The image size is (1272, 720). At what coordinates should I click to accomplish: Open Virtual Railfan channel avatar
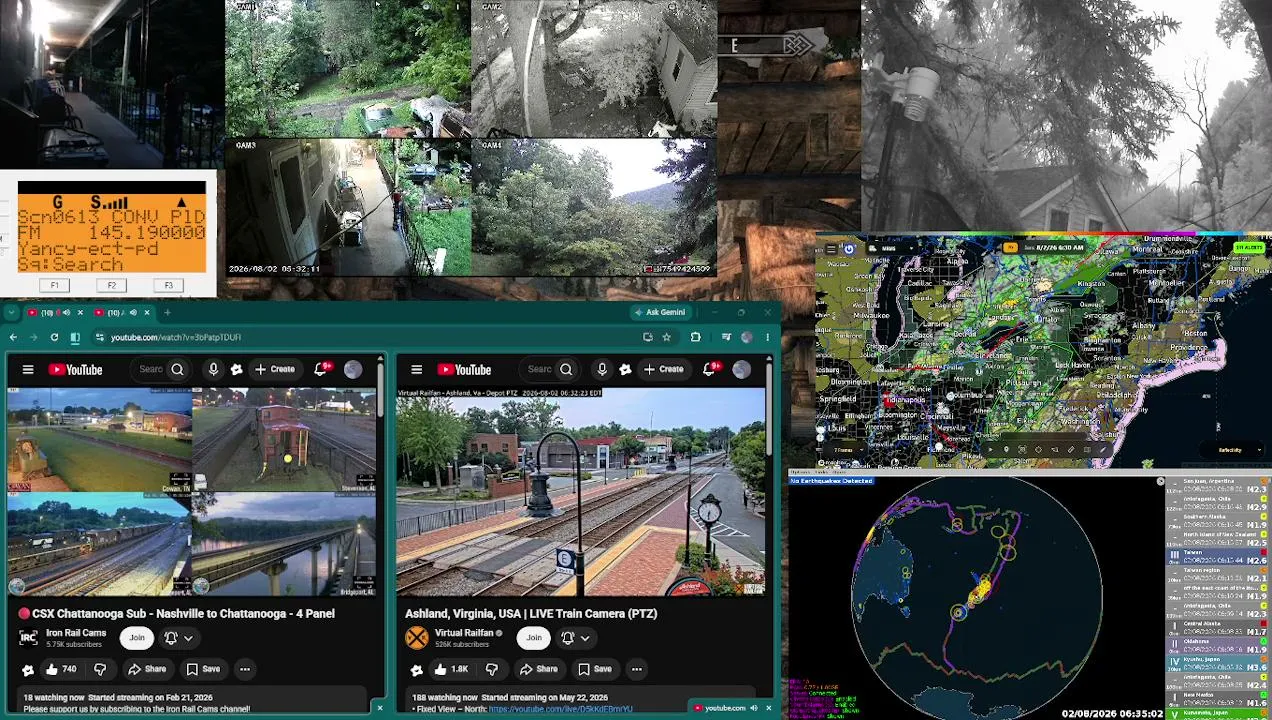[x=416, y=637]
